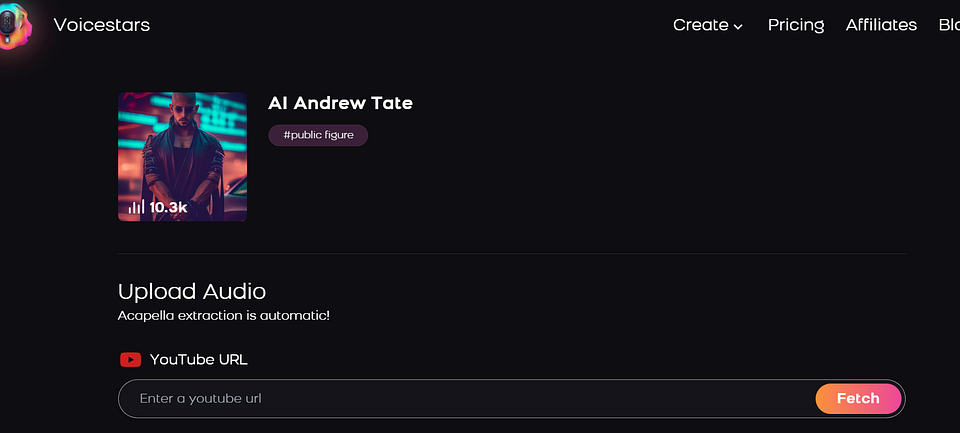Click the Voicestars brand name text
This screenshot has width=960, height=433.
(102, 25)
